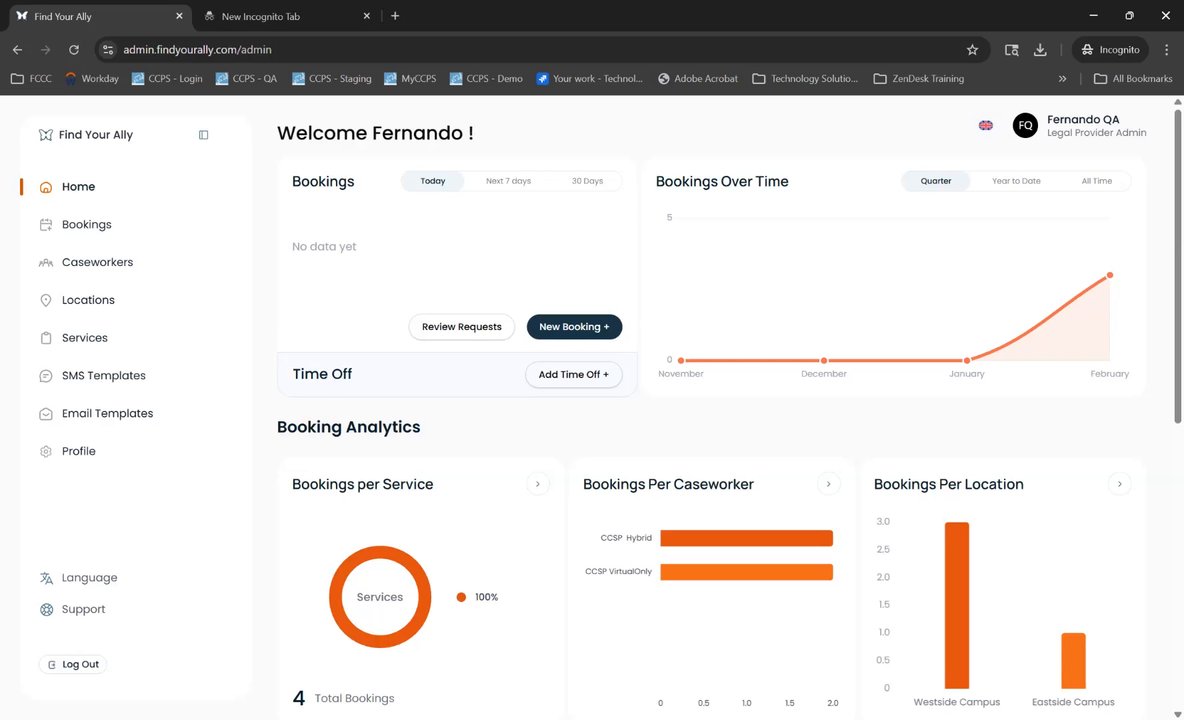Bookmark this page with star icon
The image size is (1184, 720).
[x=972, y=50]
